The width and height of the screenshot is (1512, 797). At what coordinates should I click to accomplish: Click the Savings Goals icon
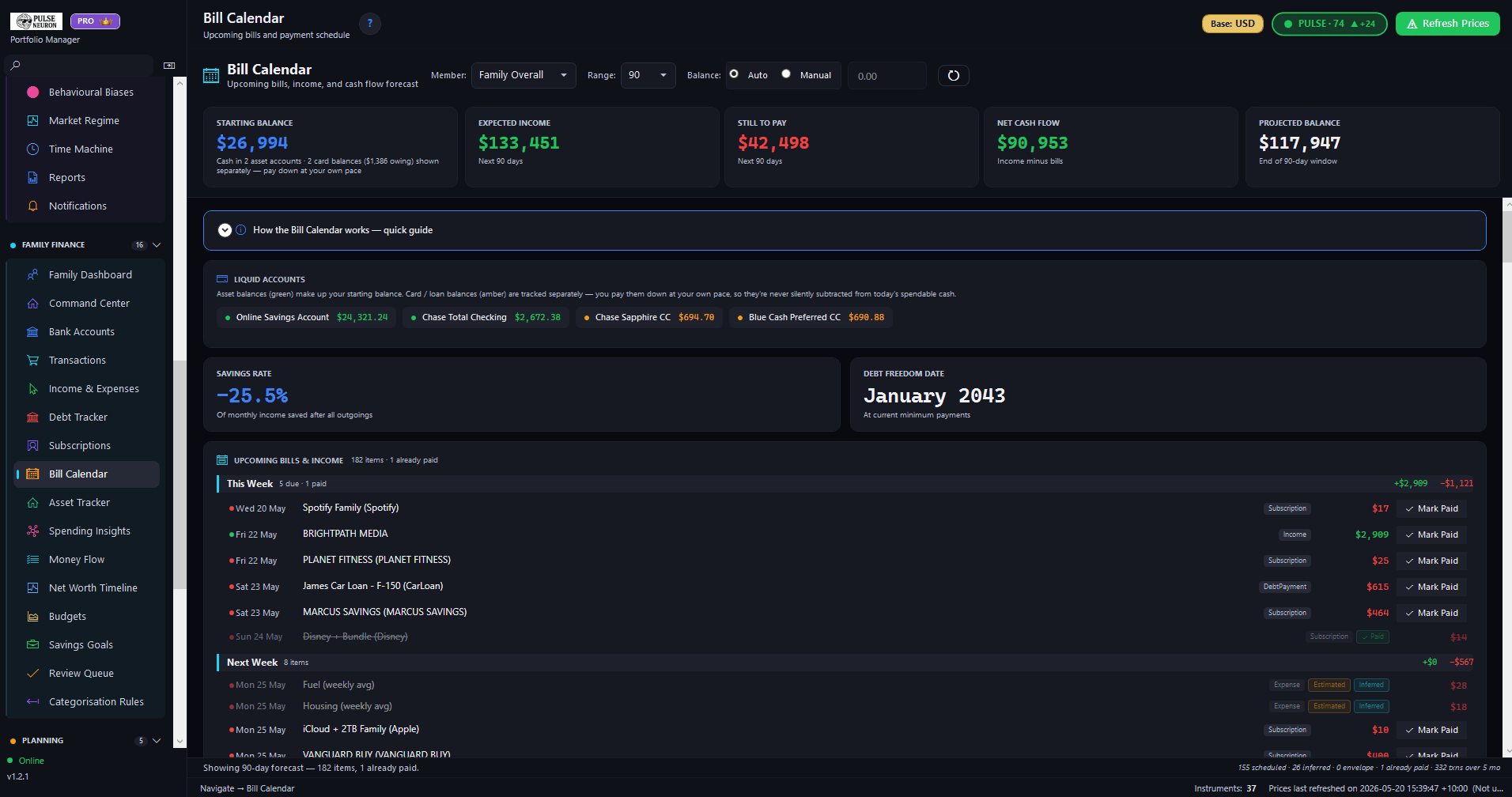[32, 644]
